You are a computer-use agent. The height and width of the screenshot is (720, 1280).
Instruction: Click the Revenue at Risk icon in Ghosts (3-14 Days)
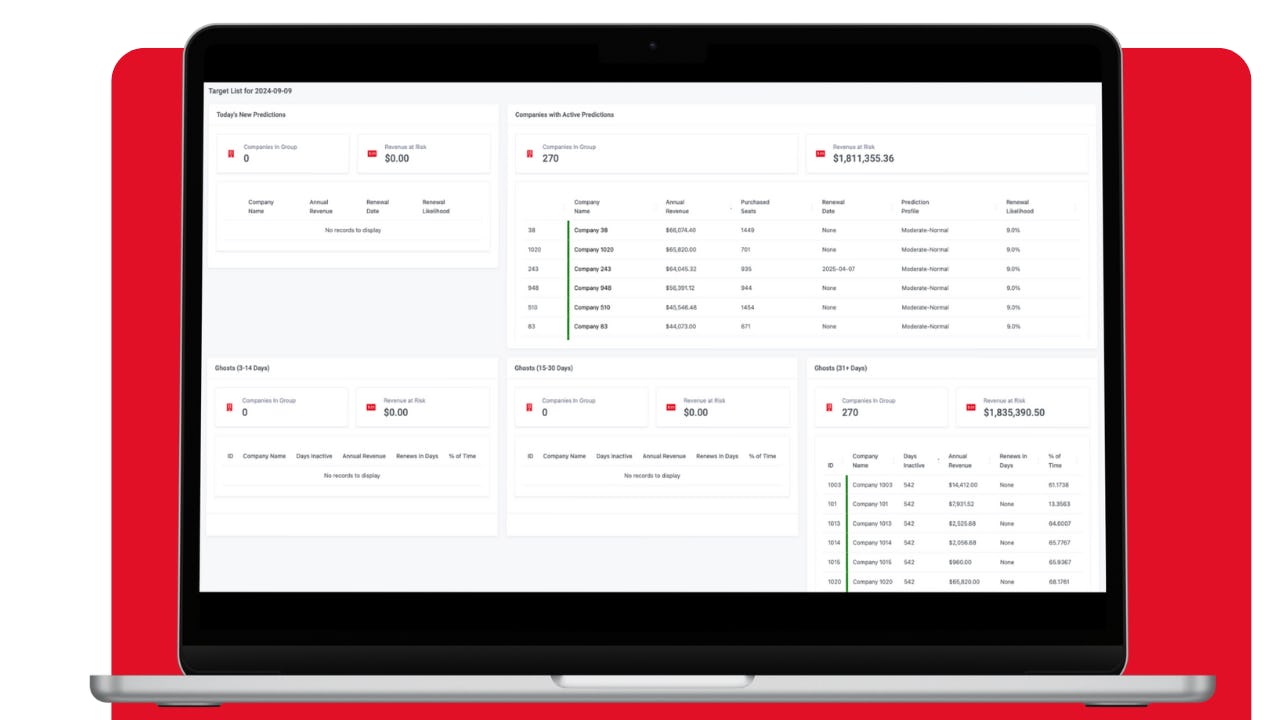coord(370,406)
